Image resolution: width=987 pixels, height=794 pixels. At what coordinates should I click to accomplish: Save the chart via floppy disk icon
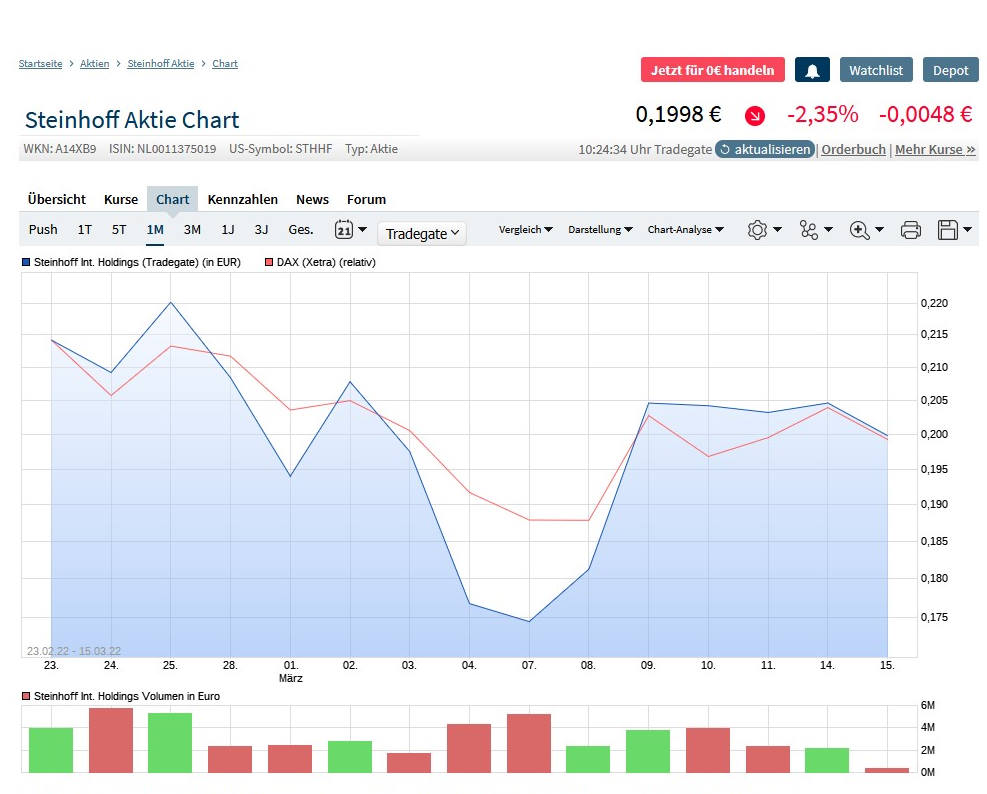(947, 230)
